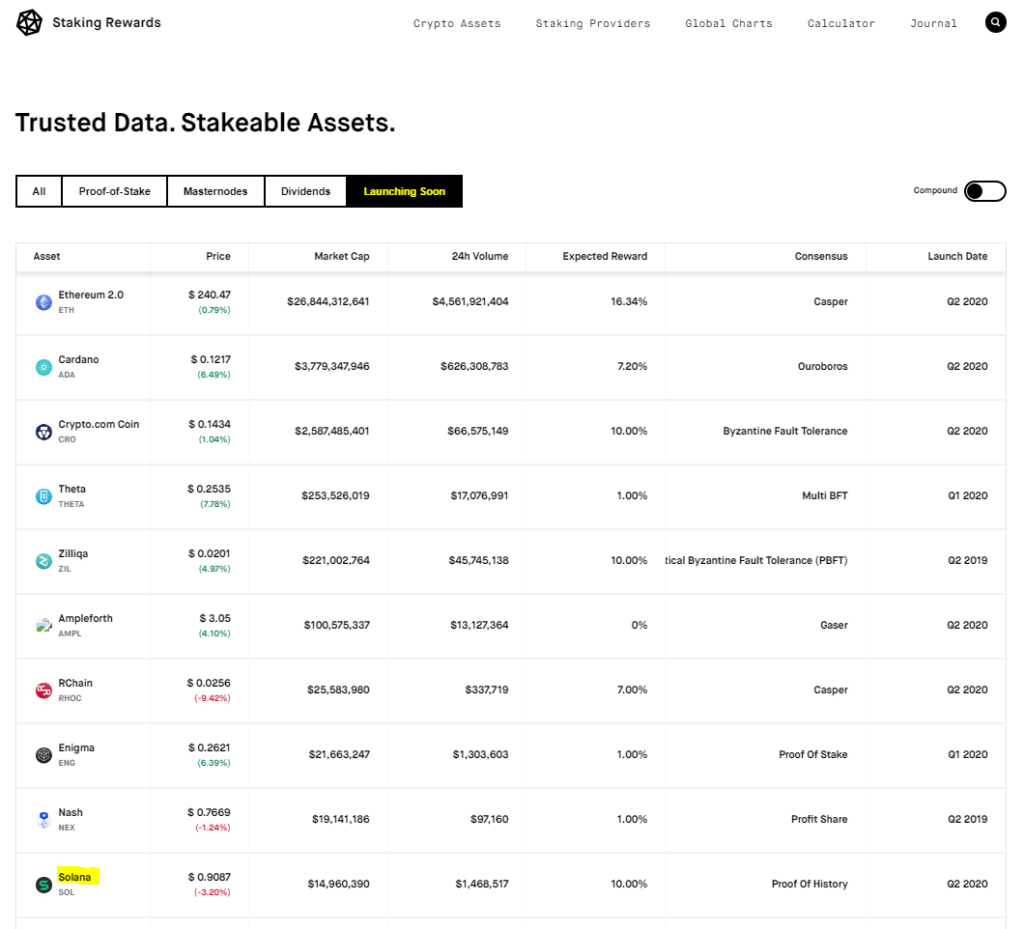Click the SOL ticker symbol

(66, 892)
